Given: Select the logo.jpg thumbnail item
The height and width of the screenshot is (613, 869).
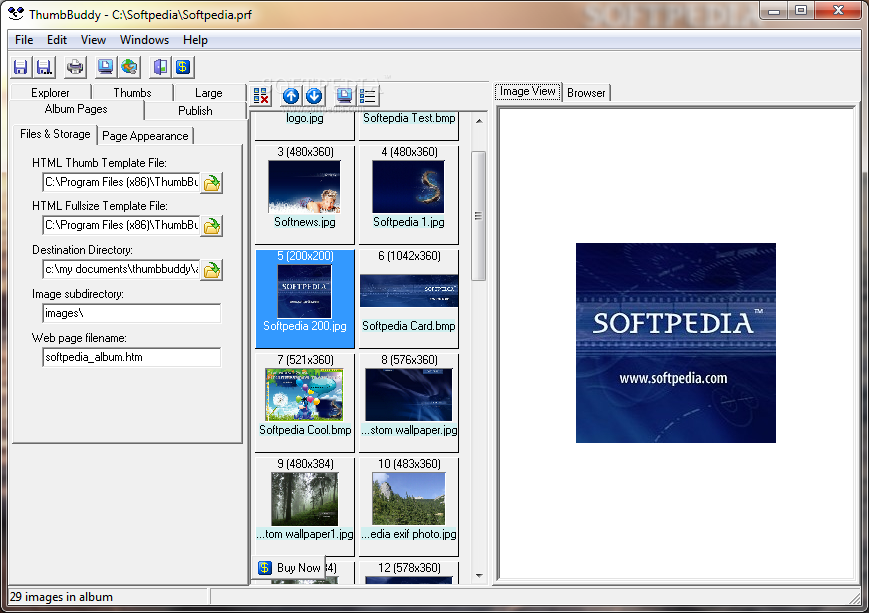Looking at the screenshot, I should (304, 125).
